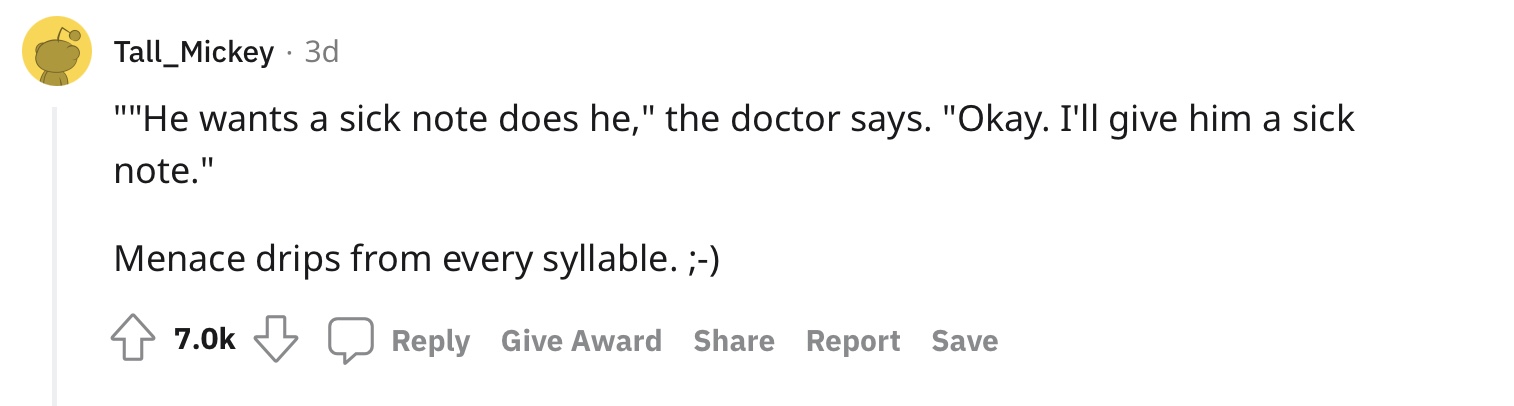1514x406 pixels.
Task: Give Award to this comment
Action: (581, 341)
